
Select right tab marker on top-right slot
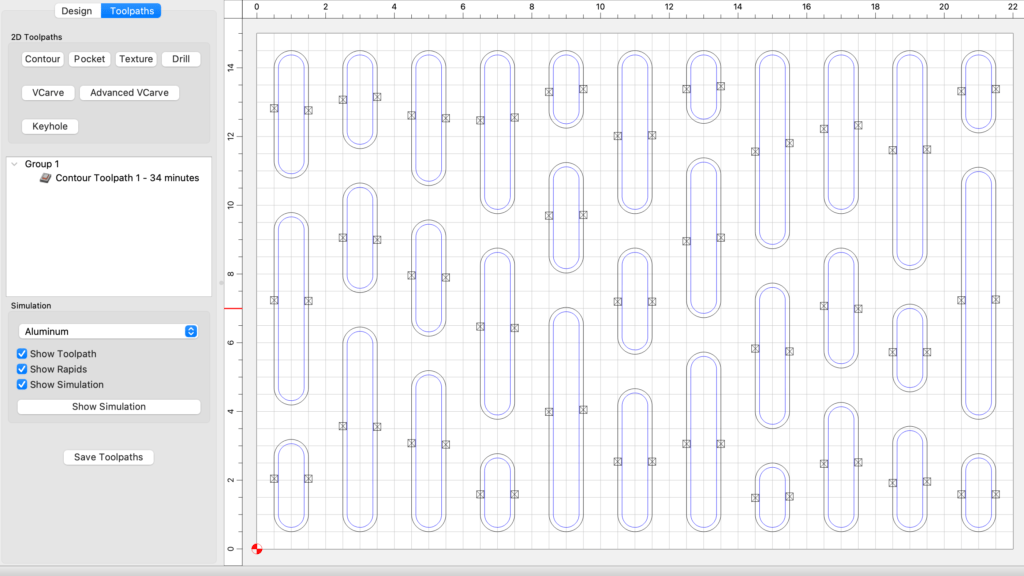(x=996, y=89)
